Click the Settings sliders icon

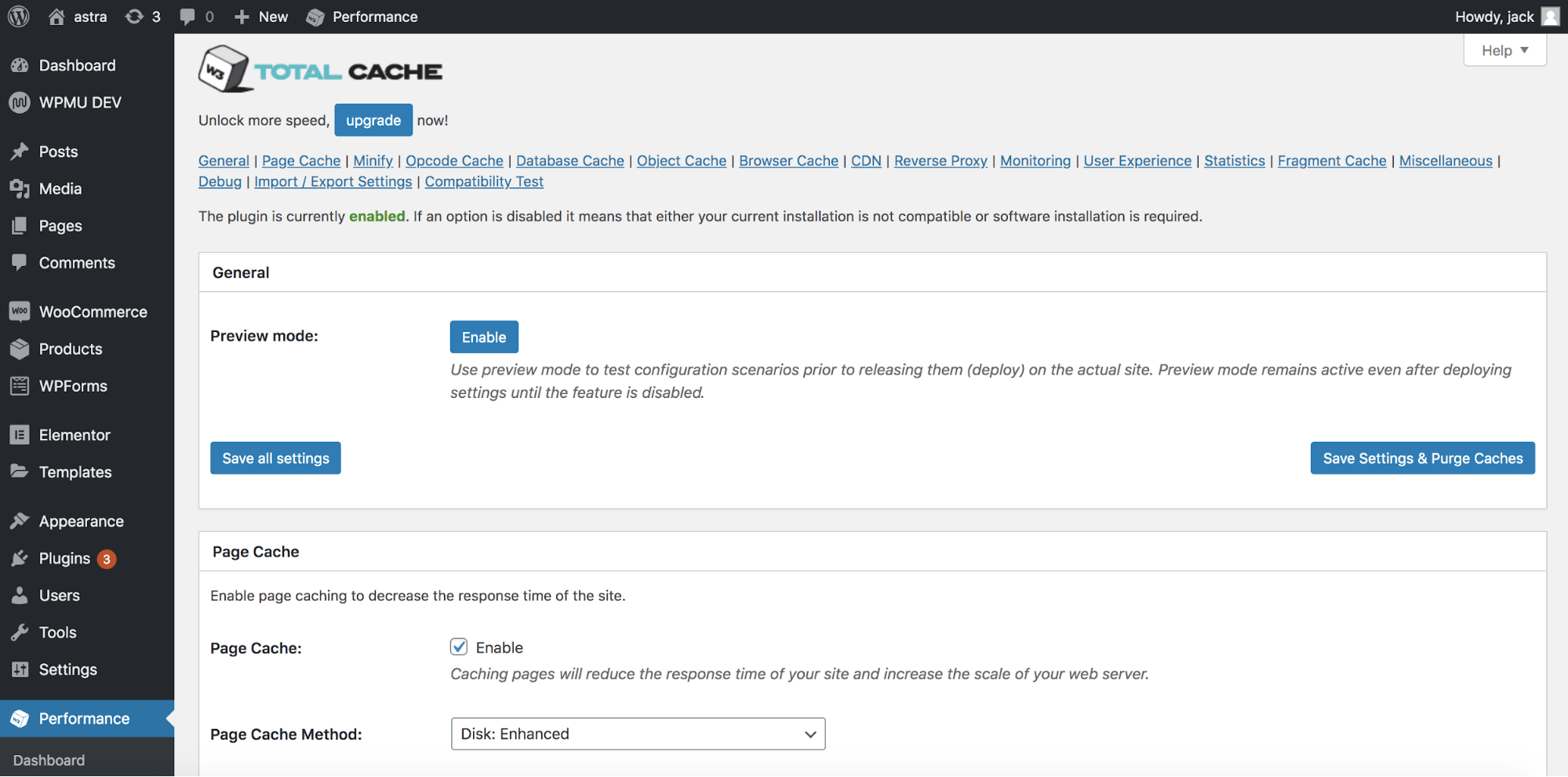coord(20,669)
